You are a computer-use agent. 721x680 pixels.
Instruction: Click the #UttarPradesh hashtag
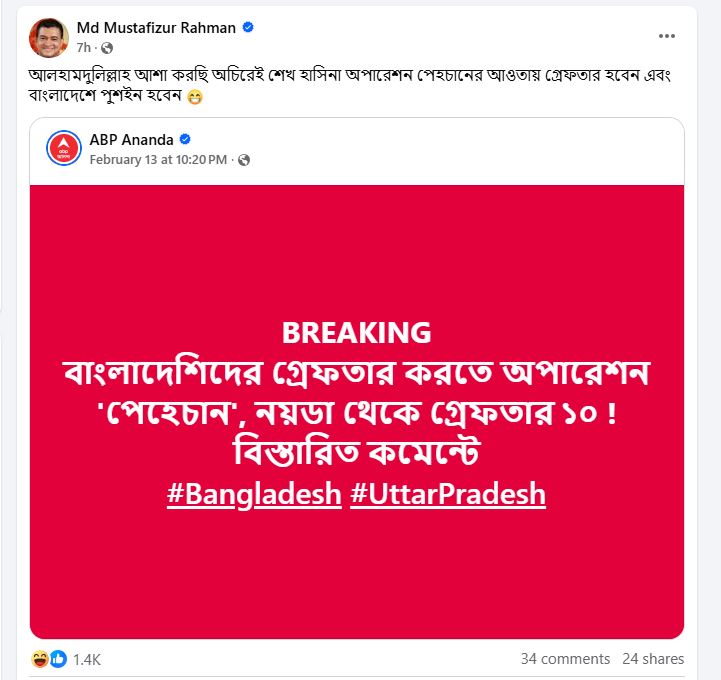(x=448, y=494)
